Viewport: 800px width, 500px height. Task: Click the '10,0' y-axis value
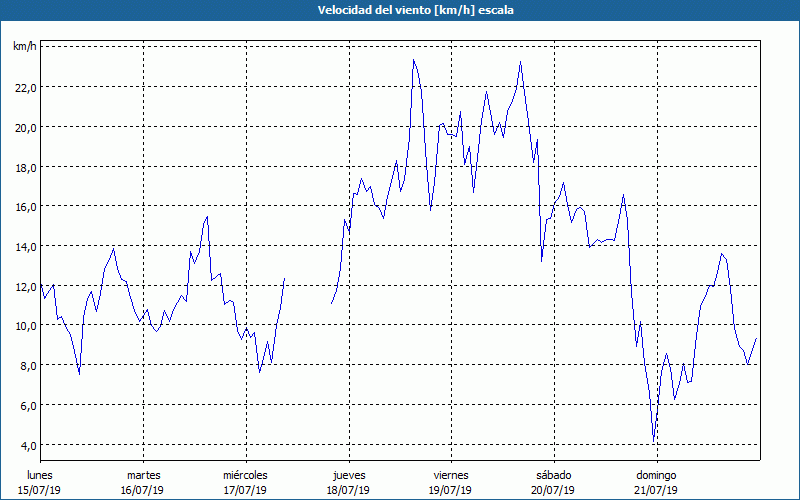point(26,326)
